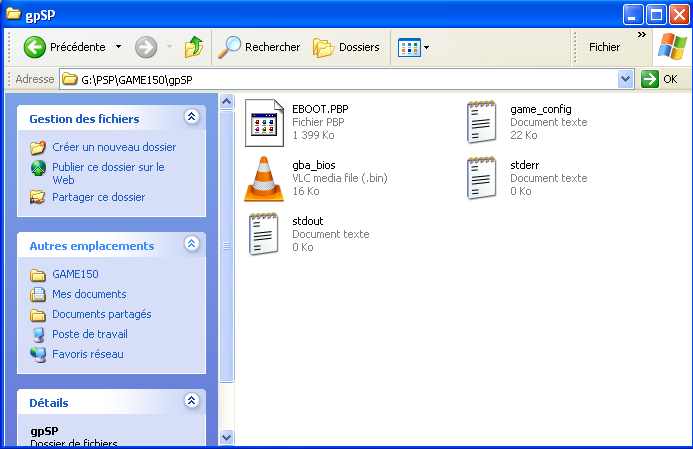Click the stdout file name
The width and height of the screenshot is (693, 449).
click(x=308, y=221)
